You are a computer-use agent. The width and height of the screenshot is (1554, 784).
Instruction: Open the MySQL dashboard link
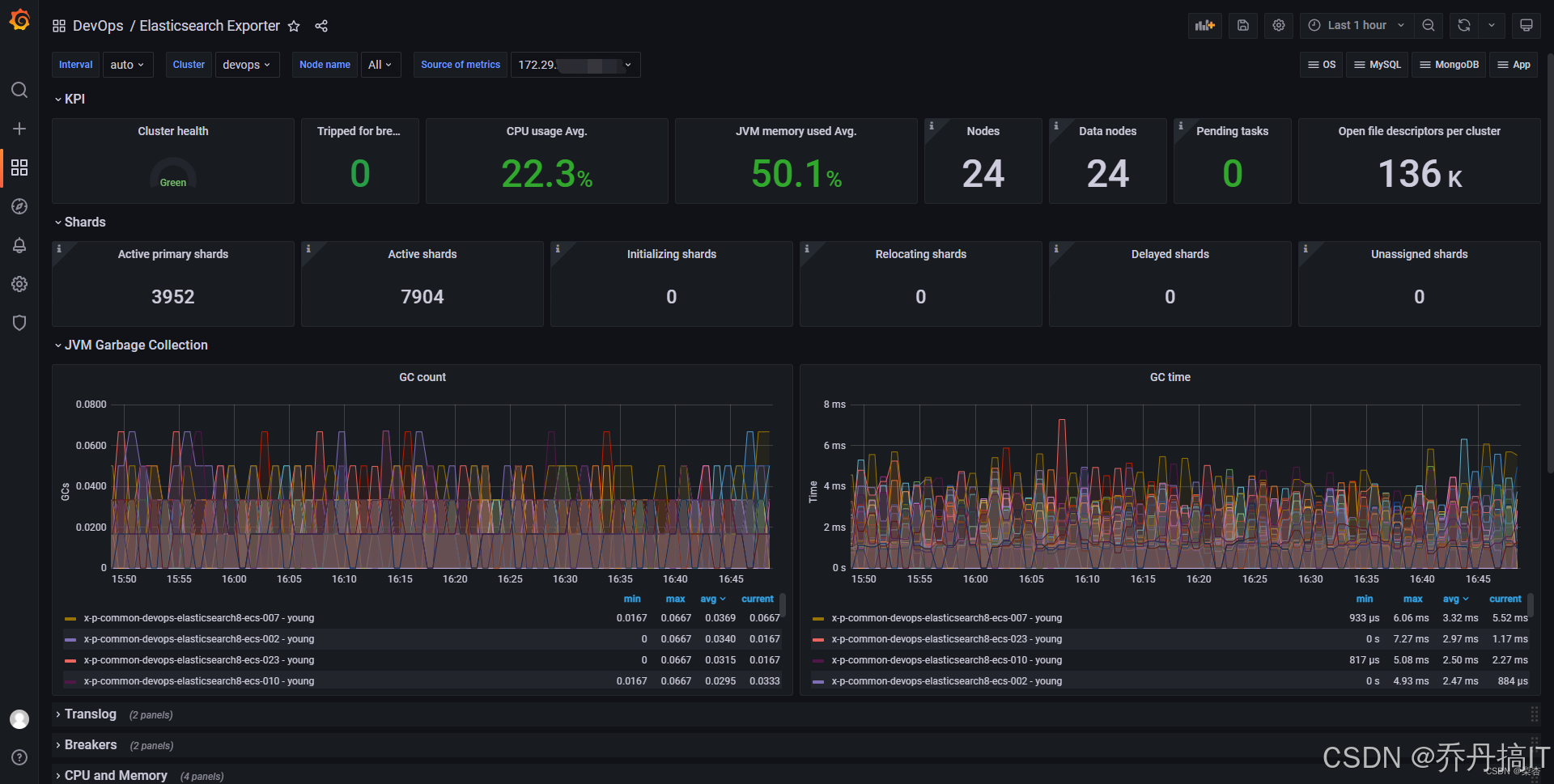[1378, 65]
